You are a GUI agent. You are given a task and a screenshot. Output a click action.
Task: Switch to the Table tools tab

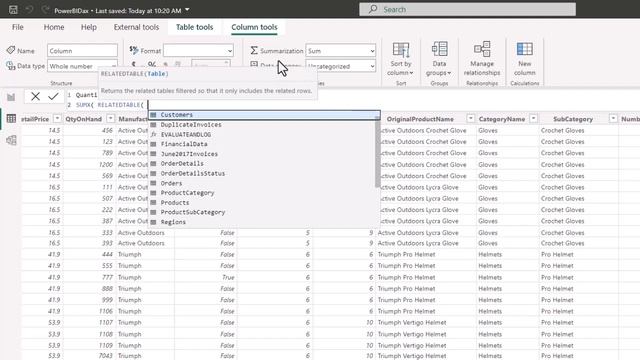tap(194, 27)
